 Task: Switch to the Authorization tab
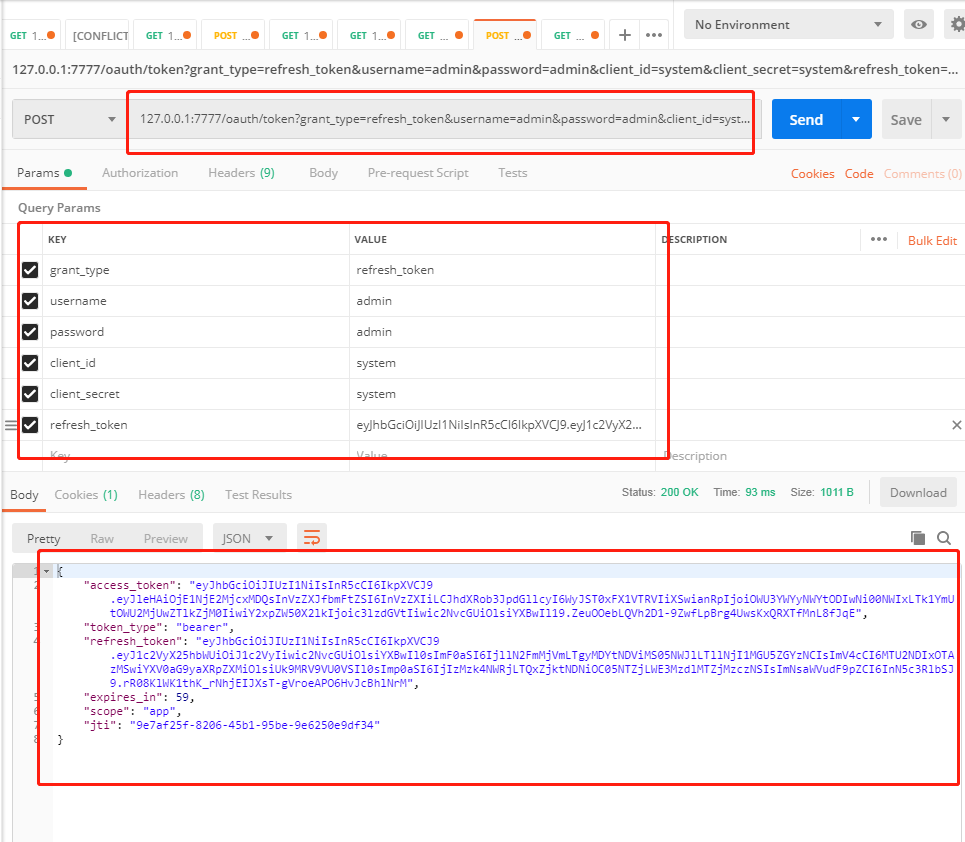click(140, 173)
